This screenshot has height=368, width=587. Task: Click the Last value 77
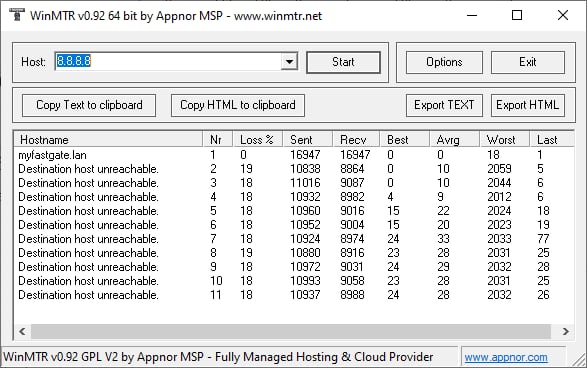pos(543,238)
